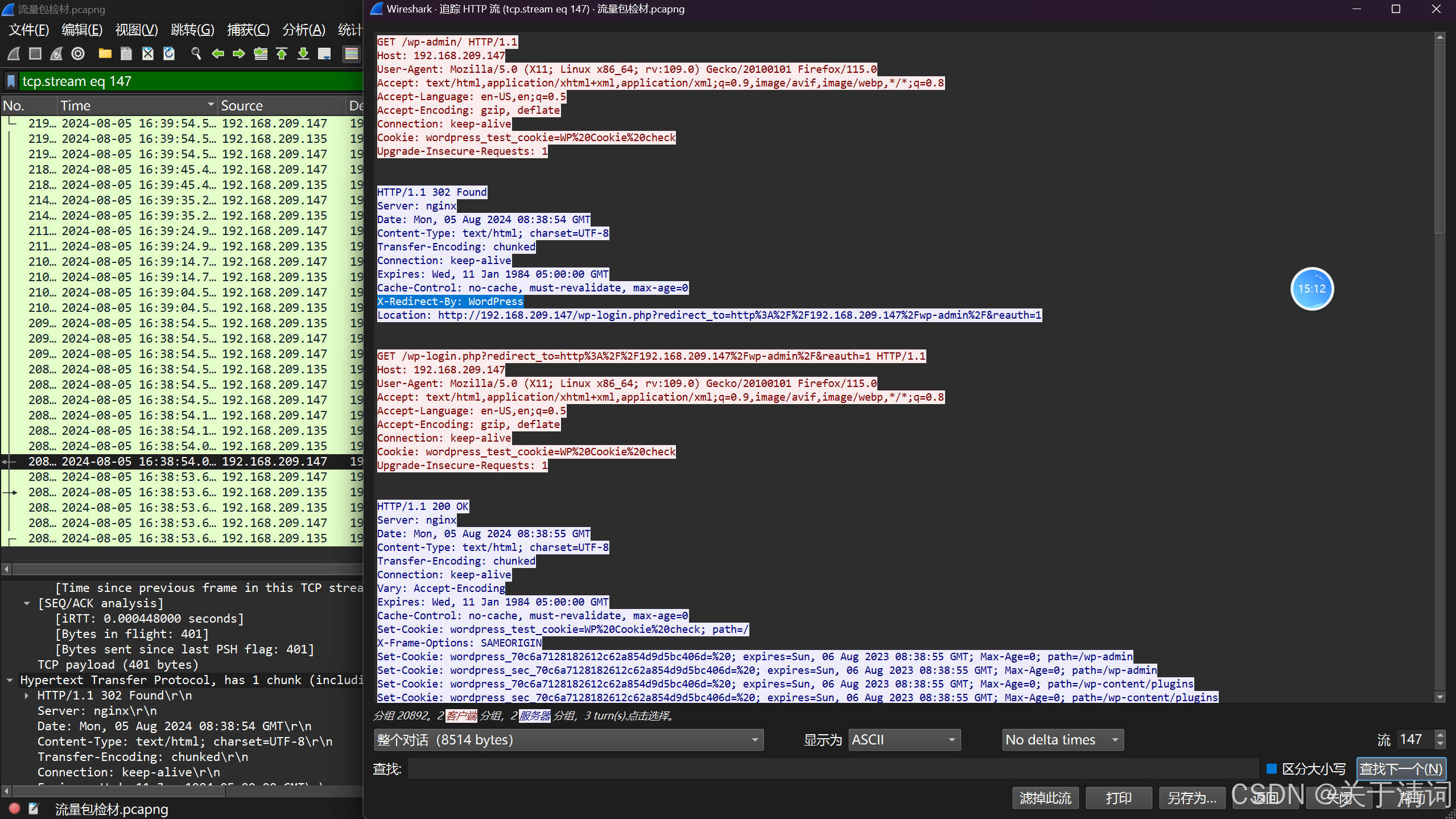Toggle colorize packet list icon
The image size is (1456, 819).
click(352, 53)
